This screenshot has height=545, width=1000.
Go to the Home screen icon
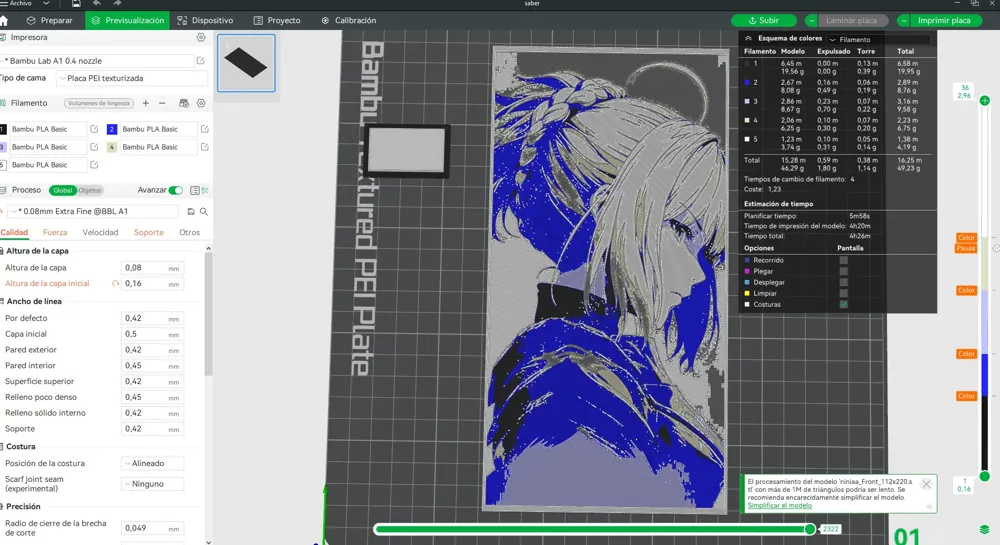pos(4,20)
